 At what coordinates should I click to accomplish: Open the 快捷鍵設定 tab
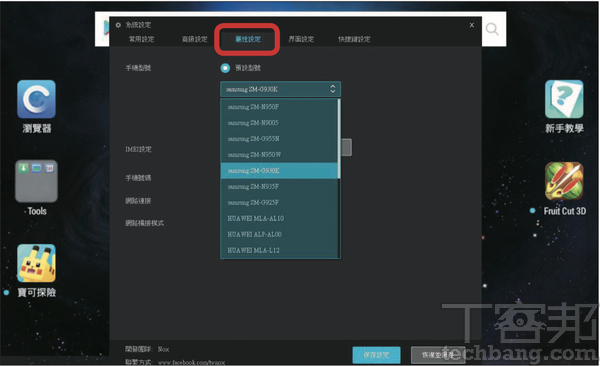coord(354,39)
